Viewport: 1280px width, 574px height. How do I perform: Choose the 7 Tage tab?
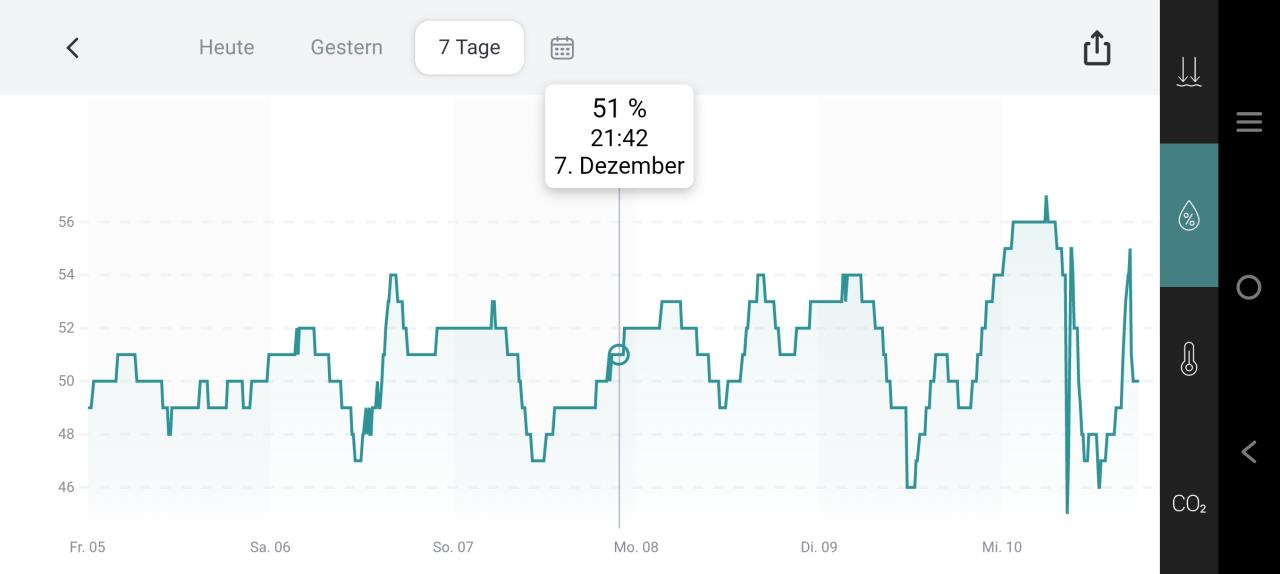tap(469, 48)
